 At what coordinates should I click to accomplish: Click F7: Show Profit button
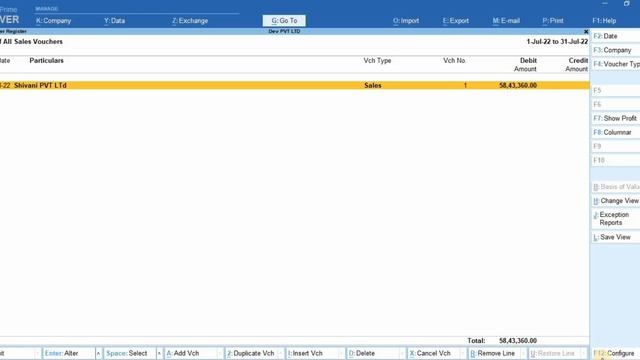tap(616, 118)
